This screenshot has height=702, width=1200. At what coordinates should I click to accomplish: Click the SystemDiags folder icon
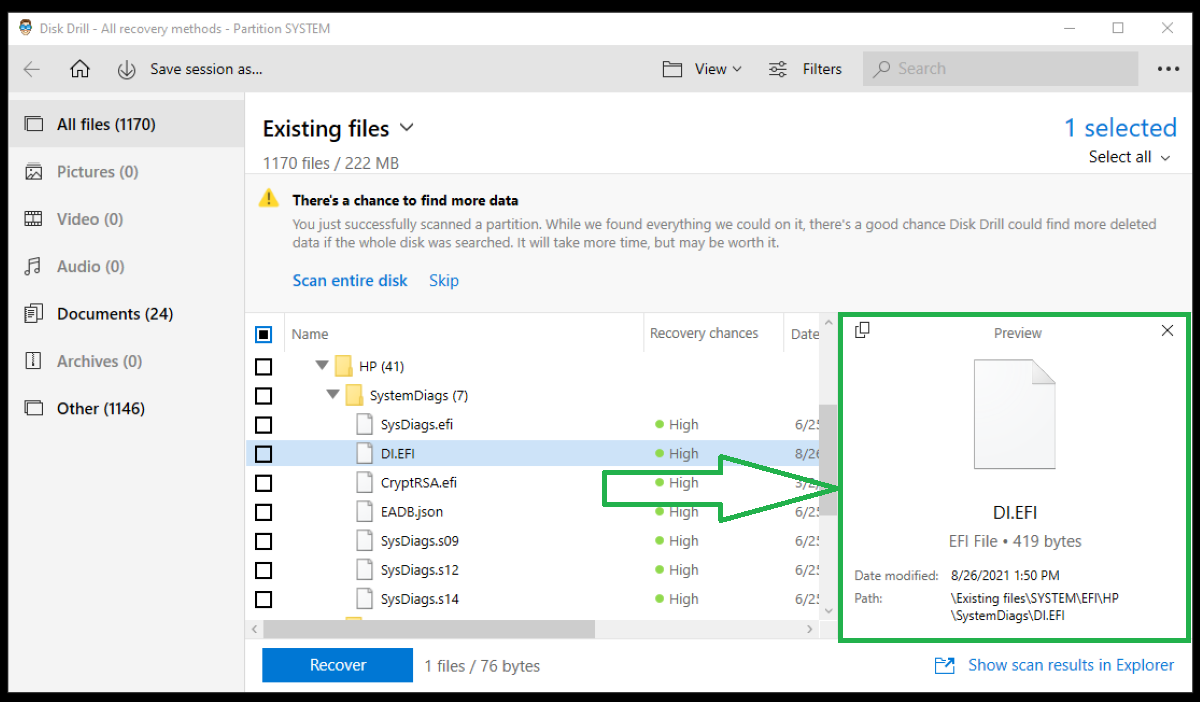(354, 395)
